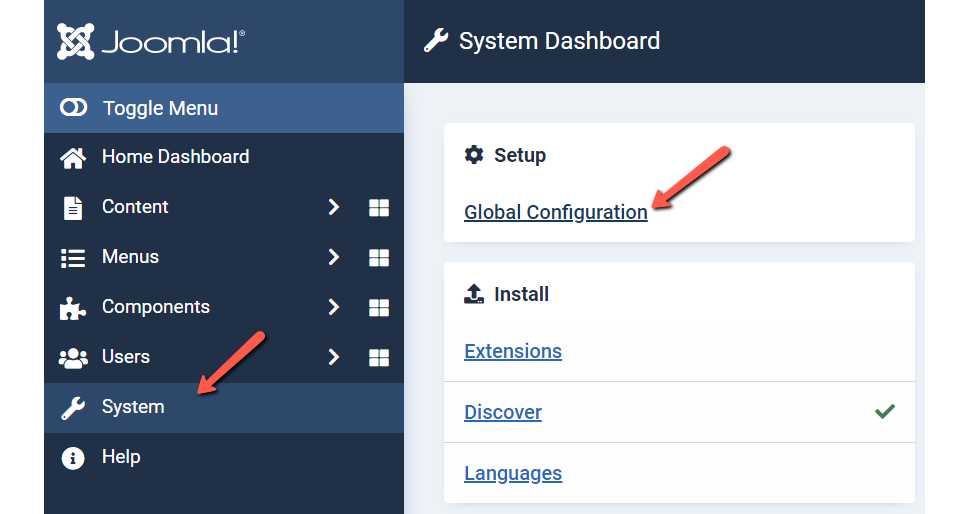
Task: Open the Discover link
Action: point(503,413)
